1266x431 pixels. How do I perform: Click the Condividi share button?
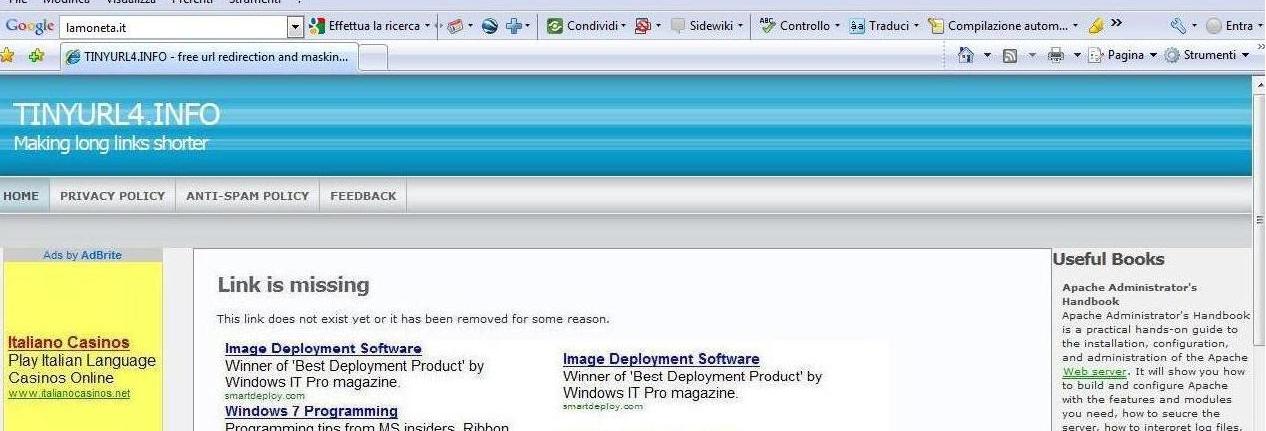[x=586, y=26]
